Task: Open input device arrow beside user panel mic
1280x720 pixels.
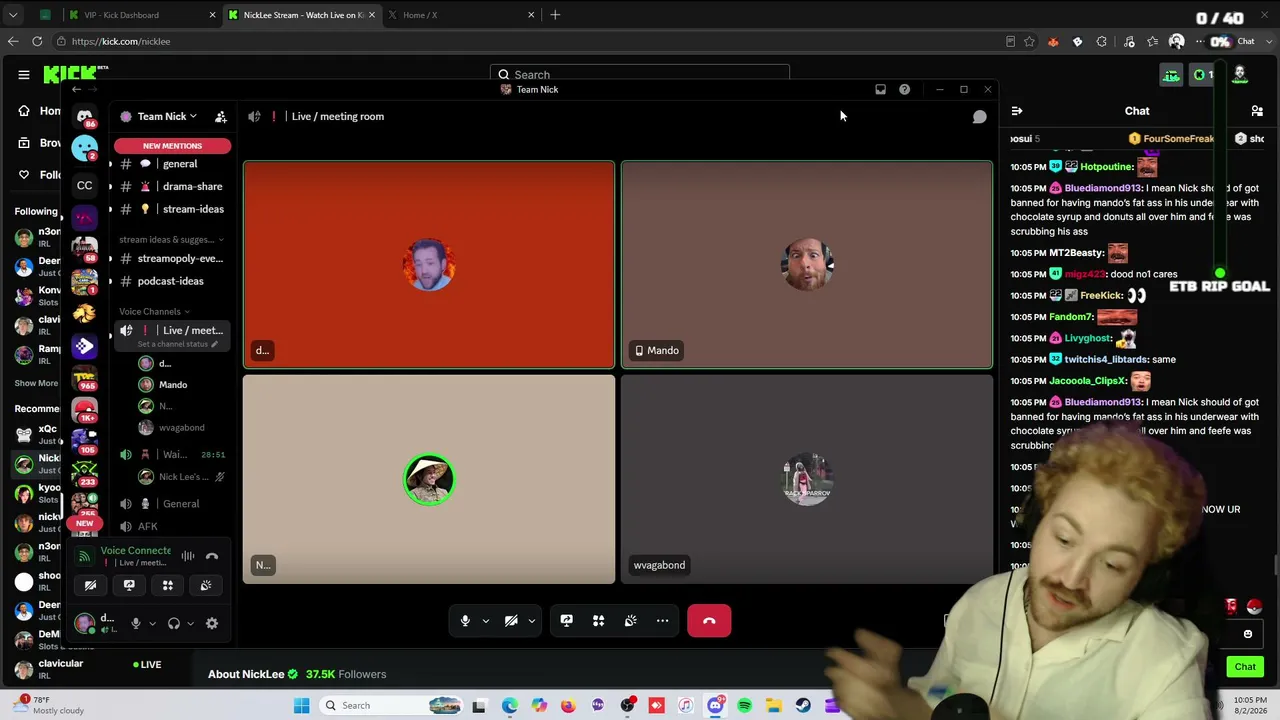Action: click(x=152, y=624)
